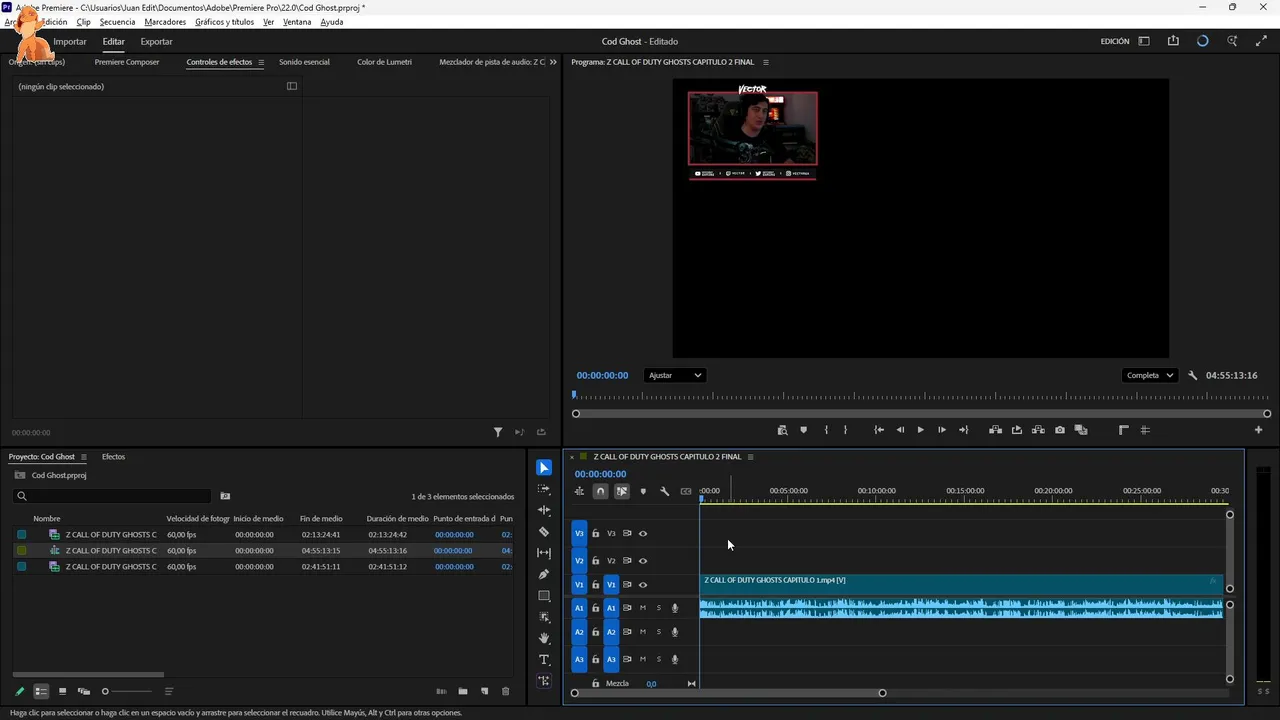Toggle V1 track visibility eye
The width and height of the screenshot is (1280, 720).
click(643, 585)
